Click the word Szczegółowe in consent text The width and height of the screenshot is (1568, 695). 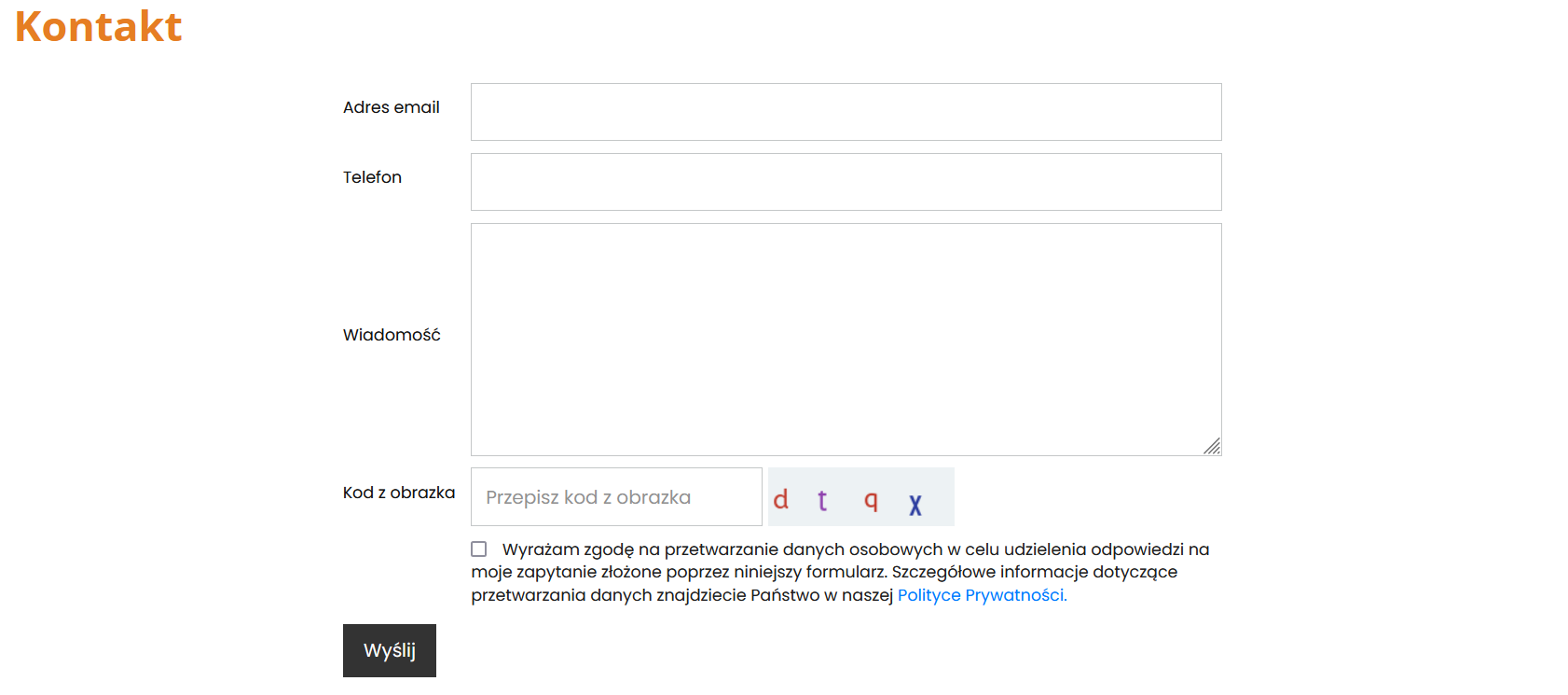click(943, 572)
